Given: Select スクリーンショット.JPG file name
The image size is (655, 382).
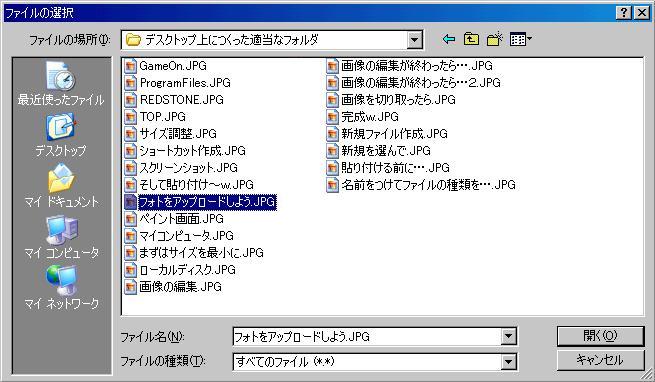Looking at the screenshot, I should (x=188, y=168).
